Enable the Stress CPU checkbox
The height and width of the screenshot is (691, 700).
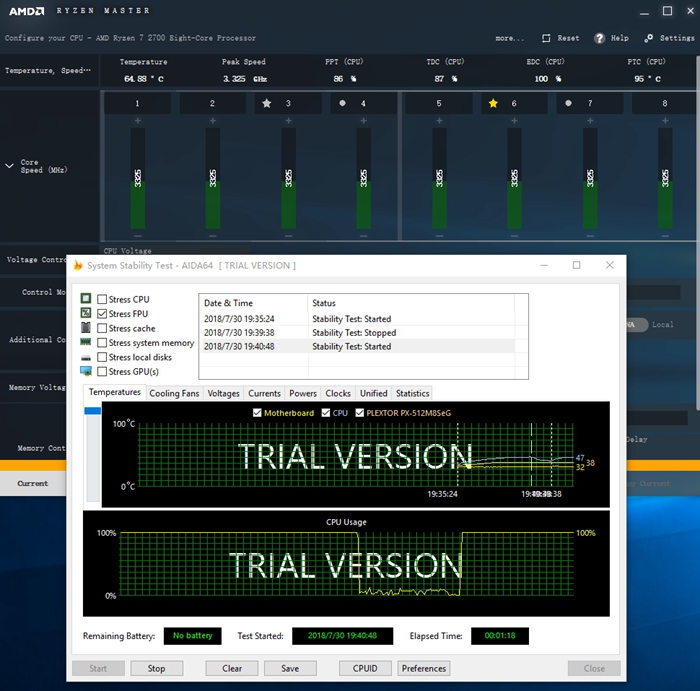pyautogui.click(x=102, y=300)
